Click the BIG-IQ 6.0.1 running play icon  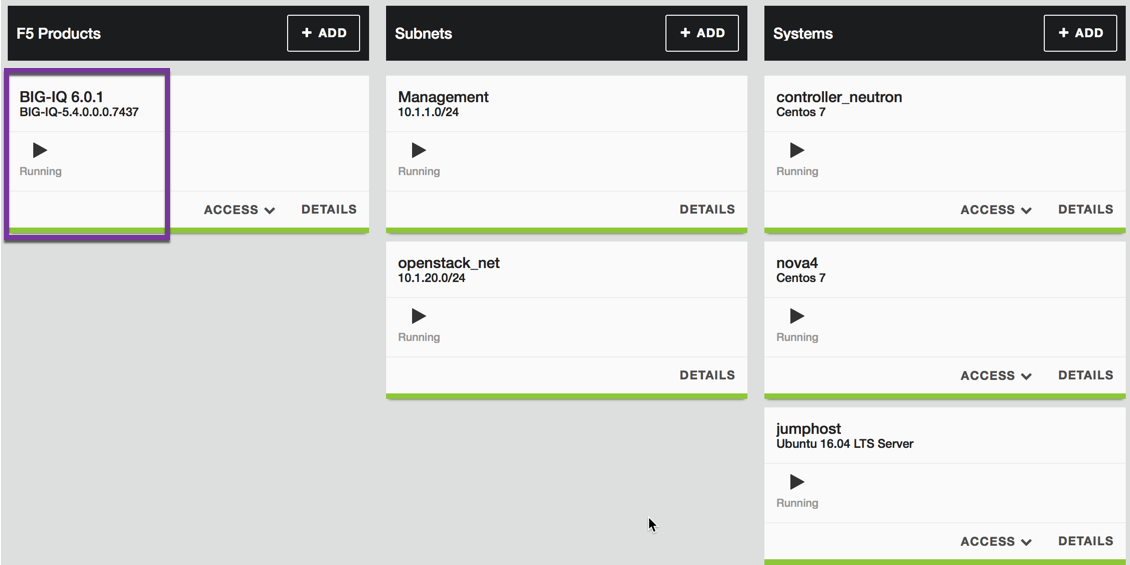point(40,150)
